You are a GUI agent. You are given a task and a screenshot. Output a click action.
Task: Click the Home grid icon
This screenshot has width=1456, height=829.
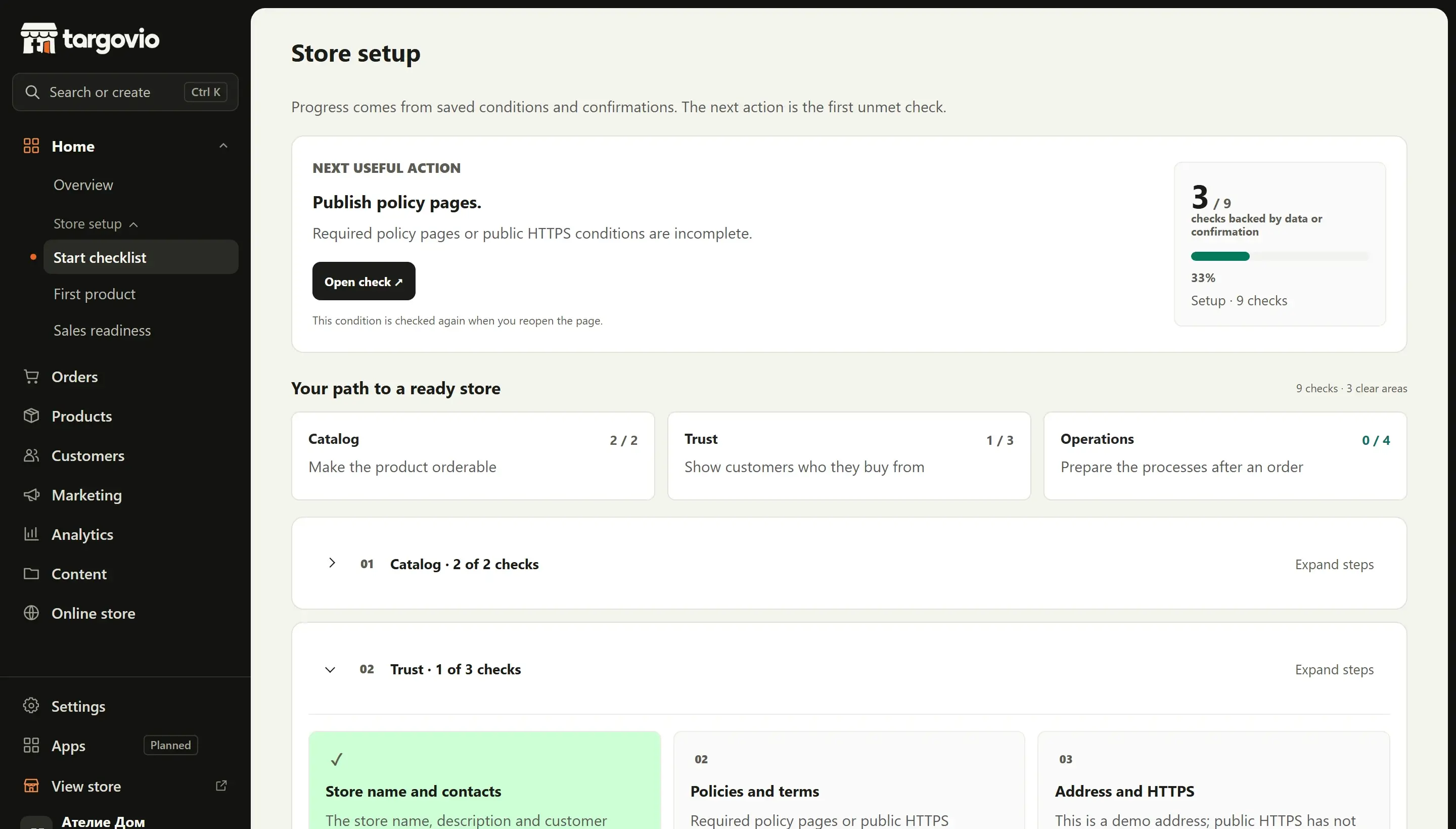[x=31, y=146]
